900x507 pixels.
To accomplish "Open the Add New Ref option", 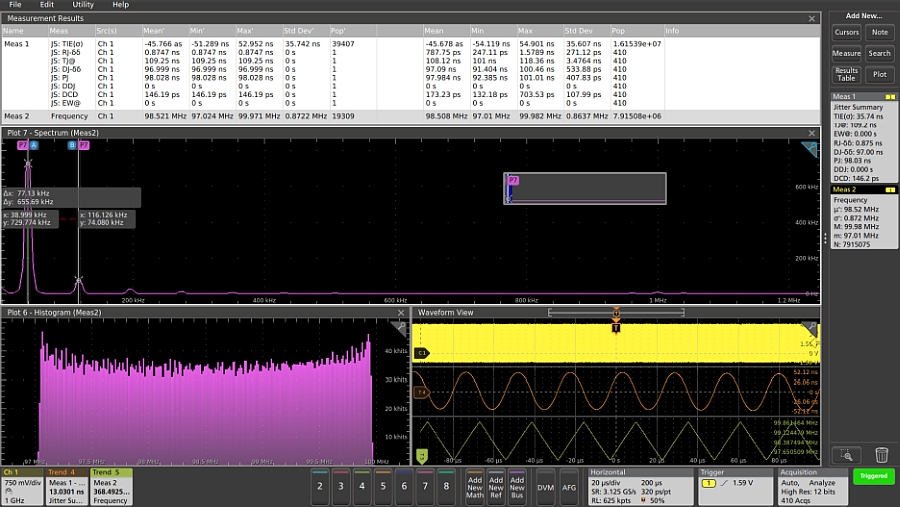I will pos(496,485).
